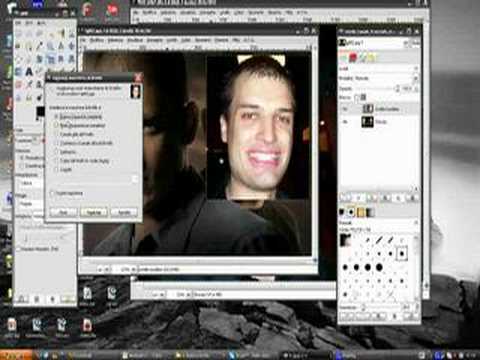Open the Edit (Modifica) menu
The image size is (480, 360).
[x=97, y=40]
